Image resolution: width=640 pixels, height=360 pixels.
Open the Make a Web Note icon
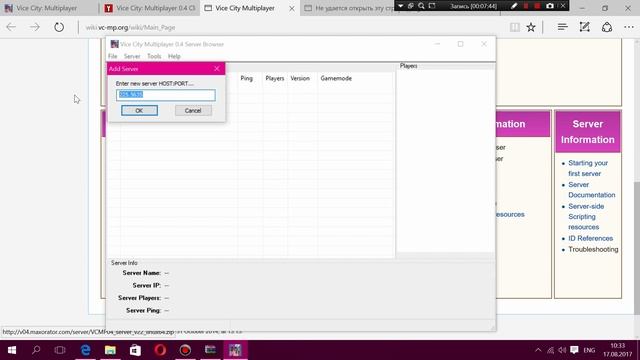[584, 27]
